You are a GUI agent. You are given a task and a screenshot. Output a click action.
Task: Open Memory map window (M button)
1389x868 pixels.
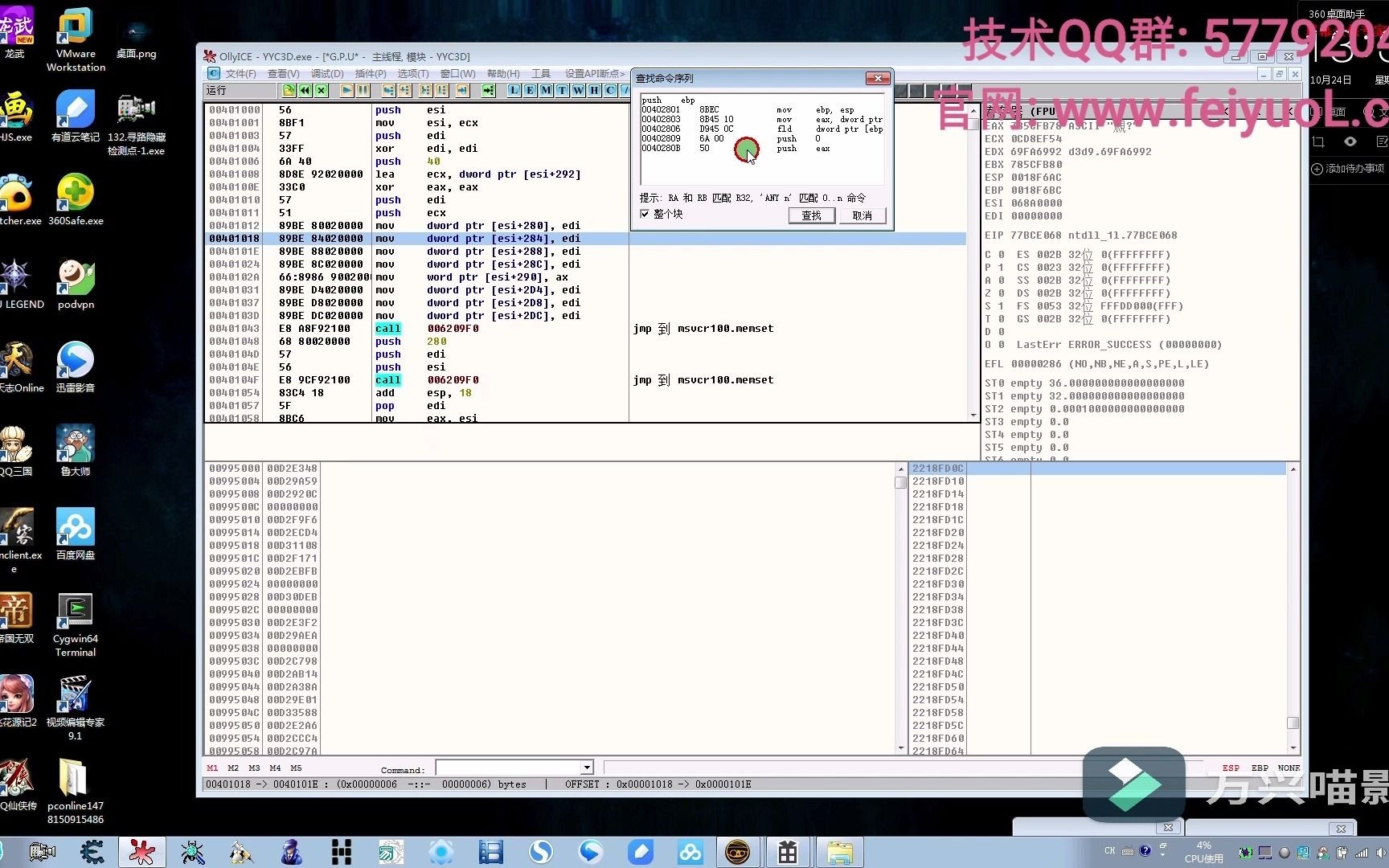pos(546,90)
